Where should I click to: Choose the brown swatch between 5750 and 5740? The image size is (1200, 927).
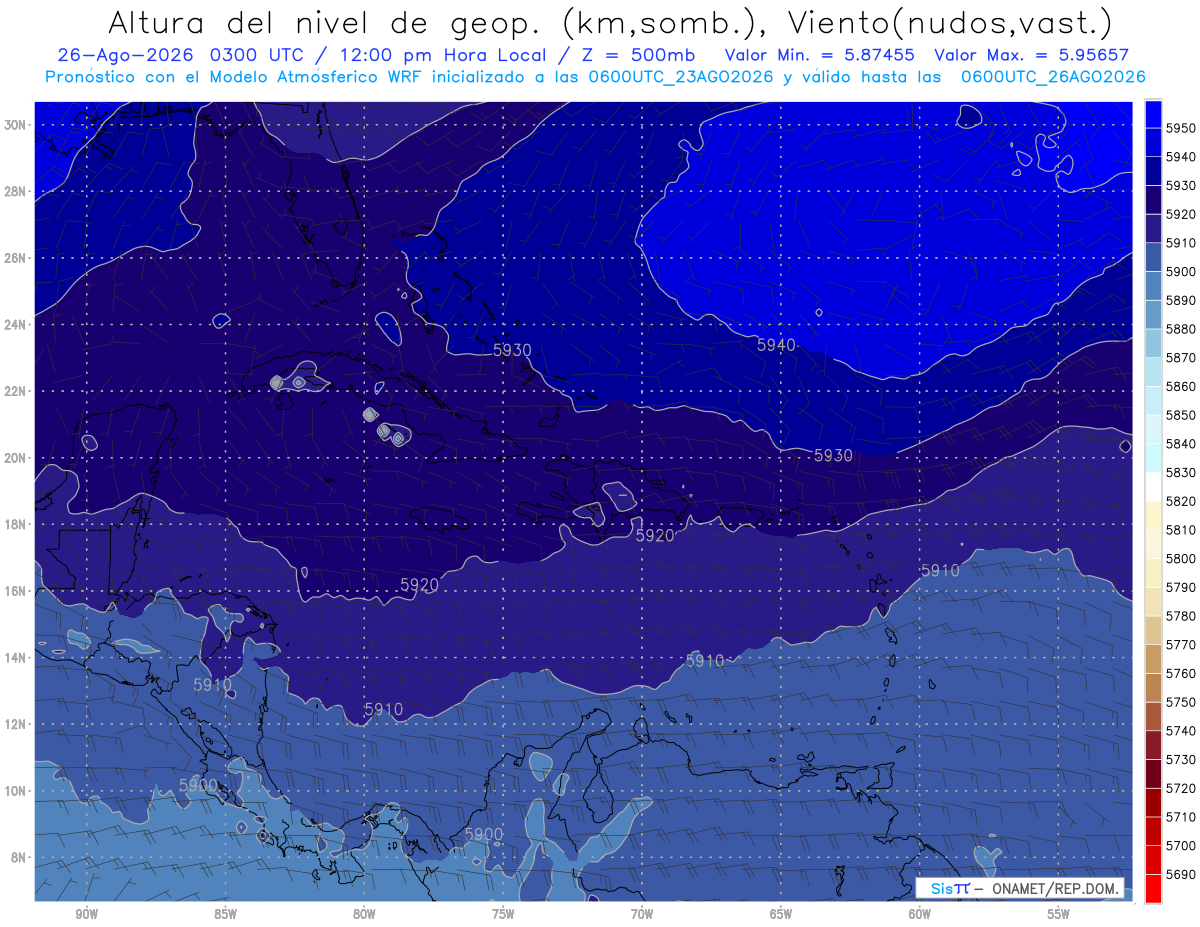1153,716
